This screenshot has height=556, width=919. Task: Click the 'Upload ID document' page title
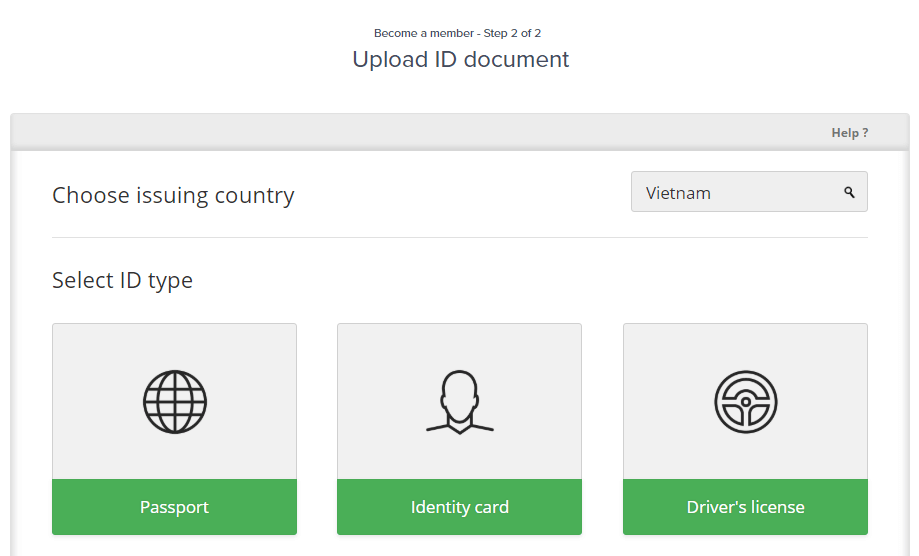pyautogui.click(x=461, y=59)
